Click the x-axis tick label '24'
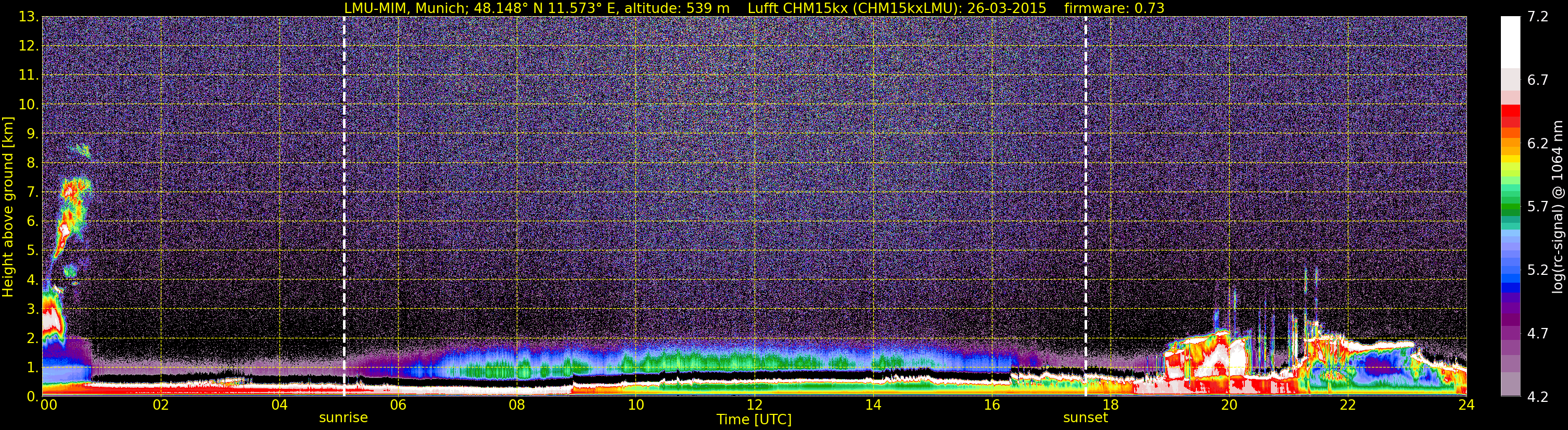The width and height of the screenshot is (1568, 430). (x=1467, y=405)
